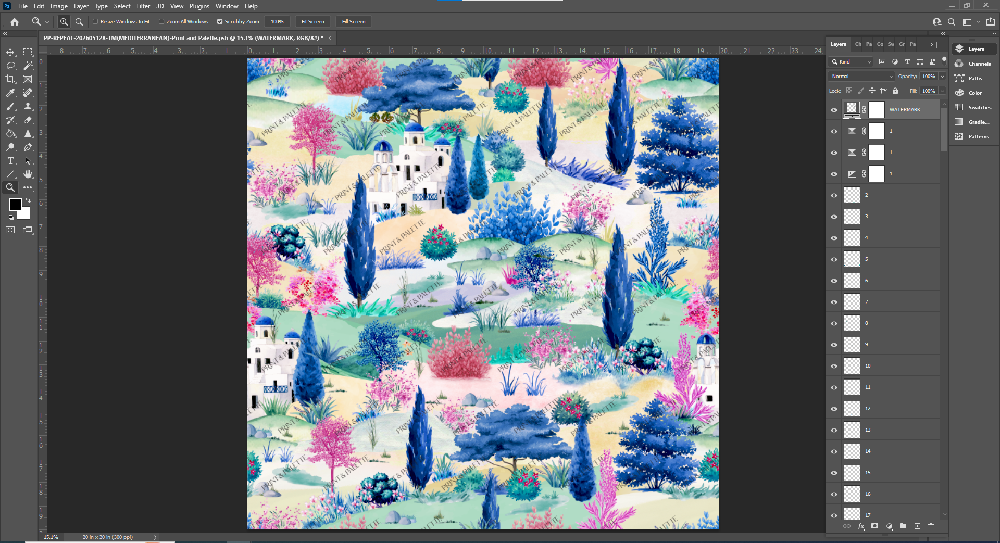Select the Lasso tool
The width and height of the screenshot is (1000, 543).
tap(10, 66)
